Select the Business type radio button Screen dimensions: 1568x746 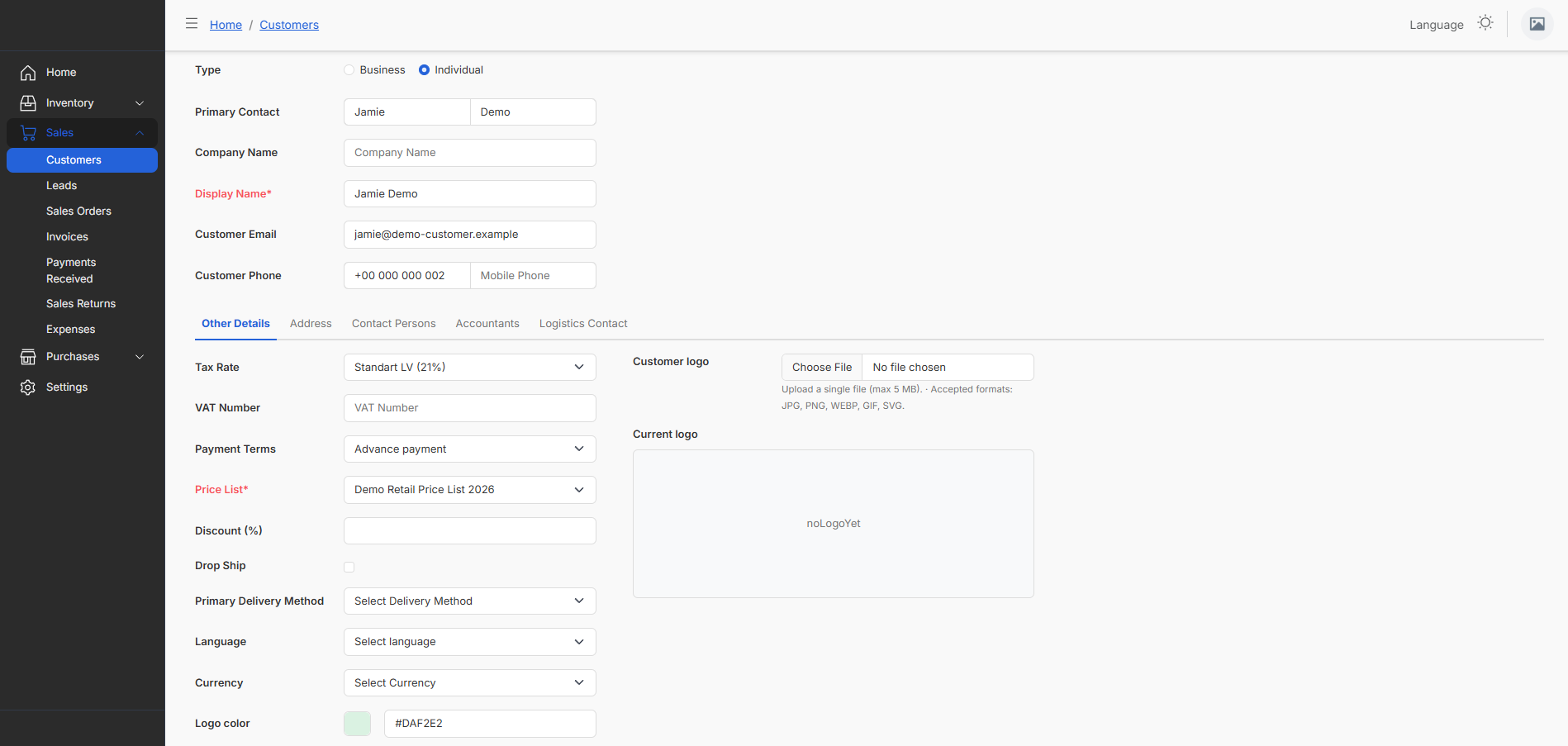click(349, 70)
